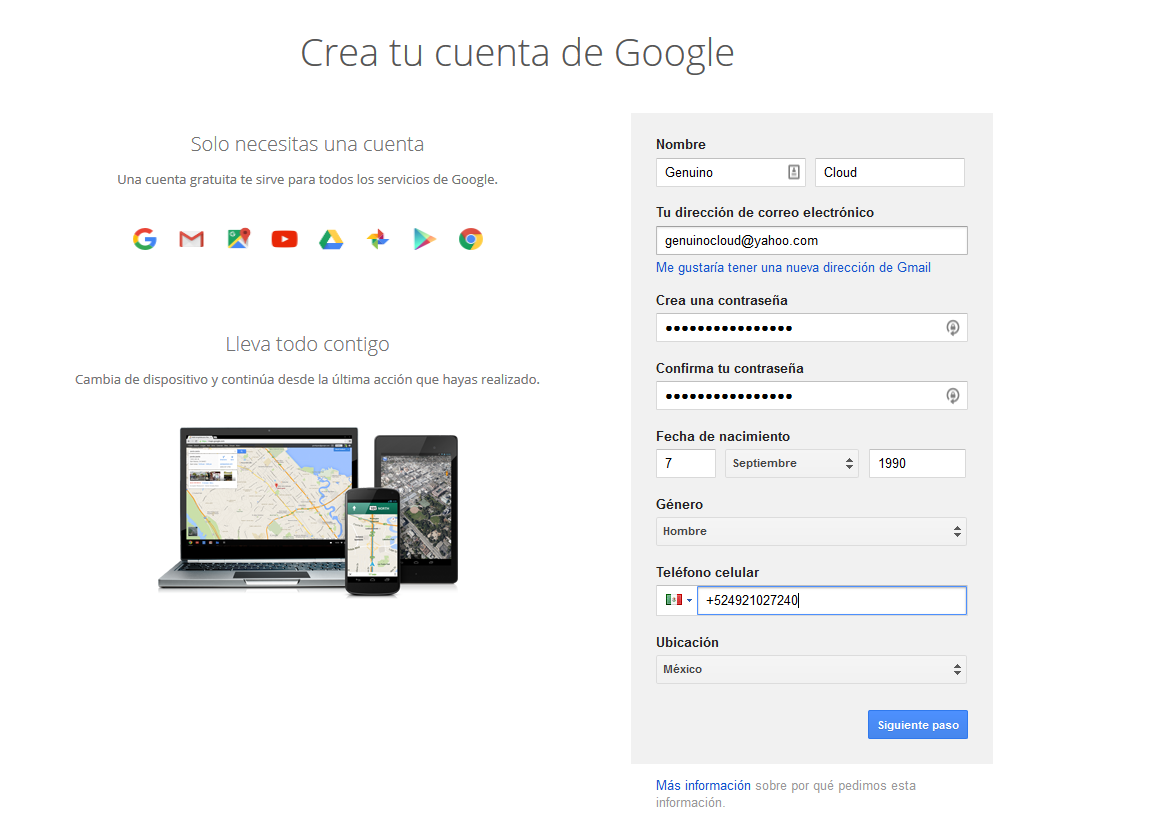Click the 'Teléfono celular' label
Image resolution: width=1158 pixels, height=823 pixels.
[708, 573]
